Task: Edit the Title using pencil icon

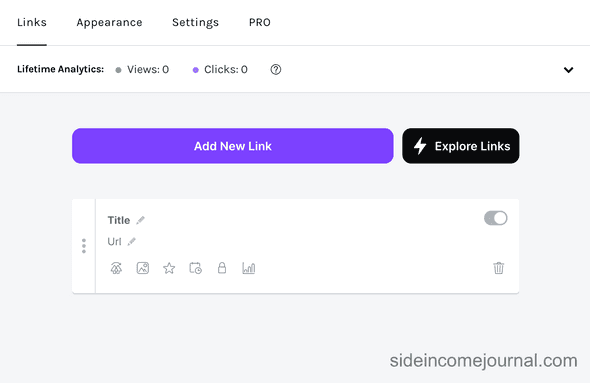Action: [140, 220]
